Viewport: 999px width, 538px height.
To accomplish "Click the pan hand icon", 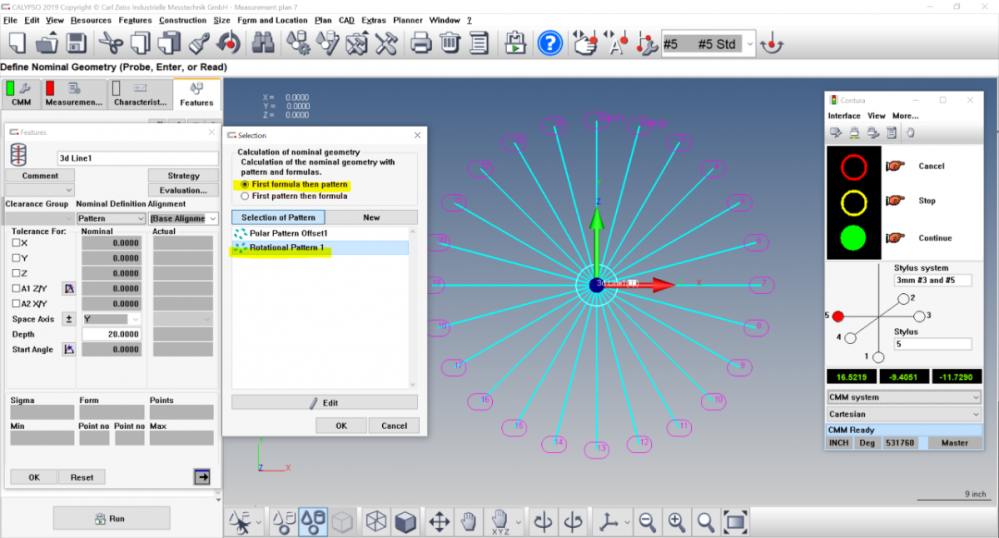I will [468, 522].
